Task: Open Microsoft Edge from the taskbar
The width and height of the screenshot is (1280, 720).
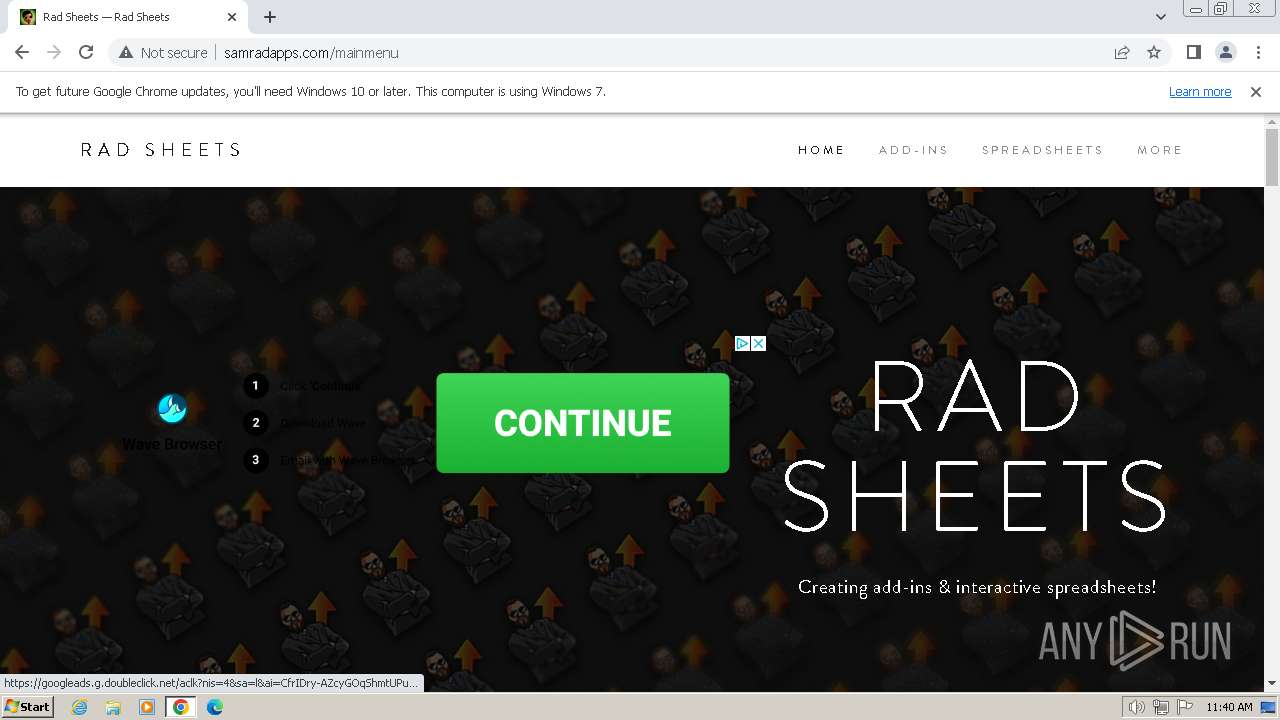Action: pyautogui.click(x=215, y=707)
